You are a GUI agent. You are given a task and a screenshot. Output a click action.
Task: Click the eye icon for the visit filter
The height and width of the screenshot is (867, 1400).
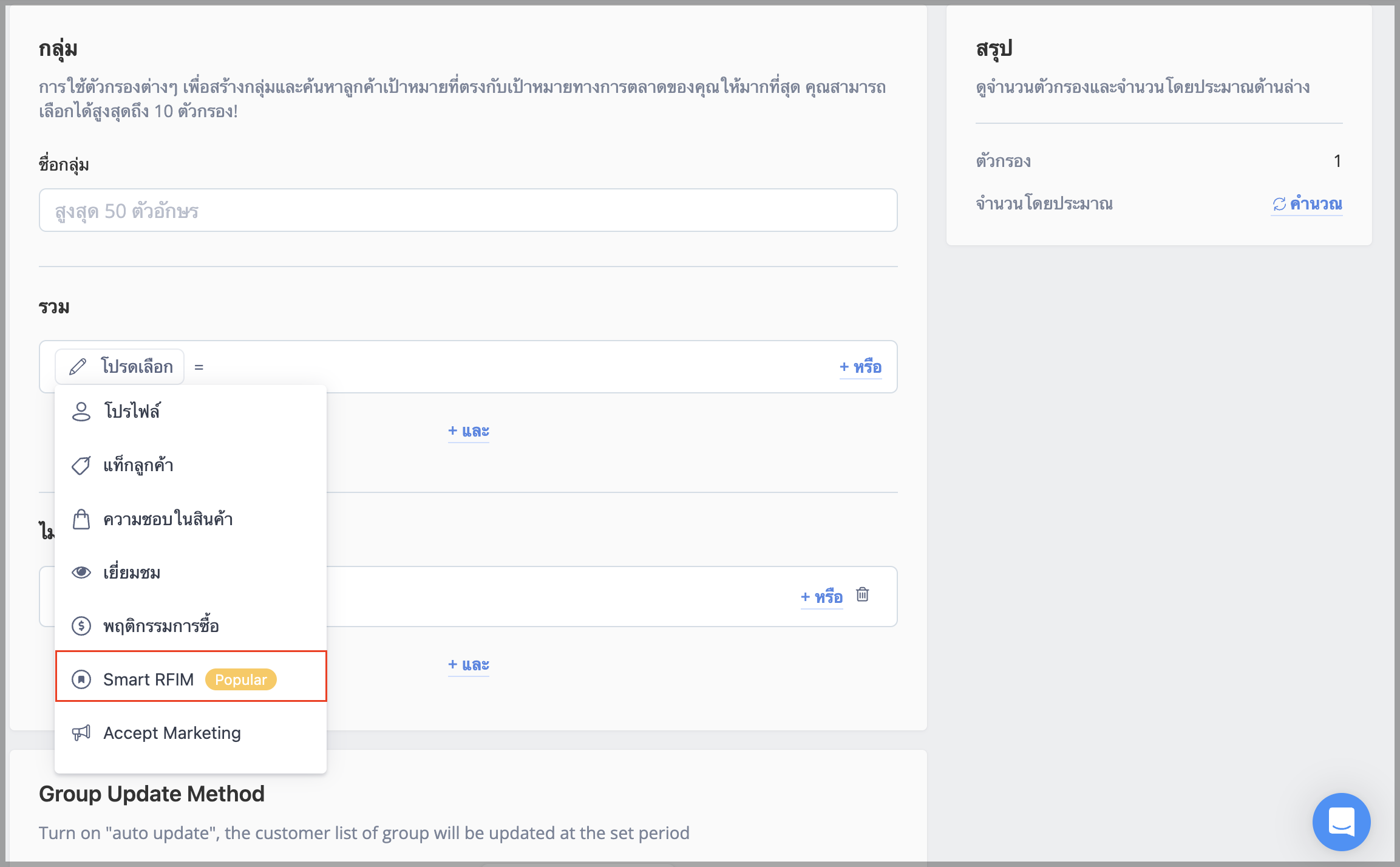(x=81, y=573)
